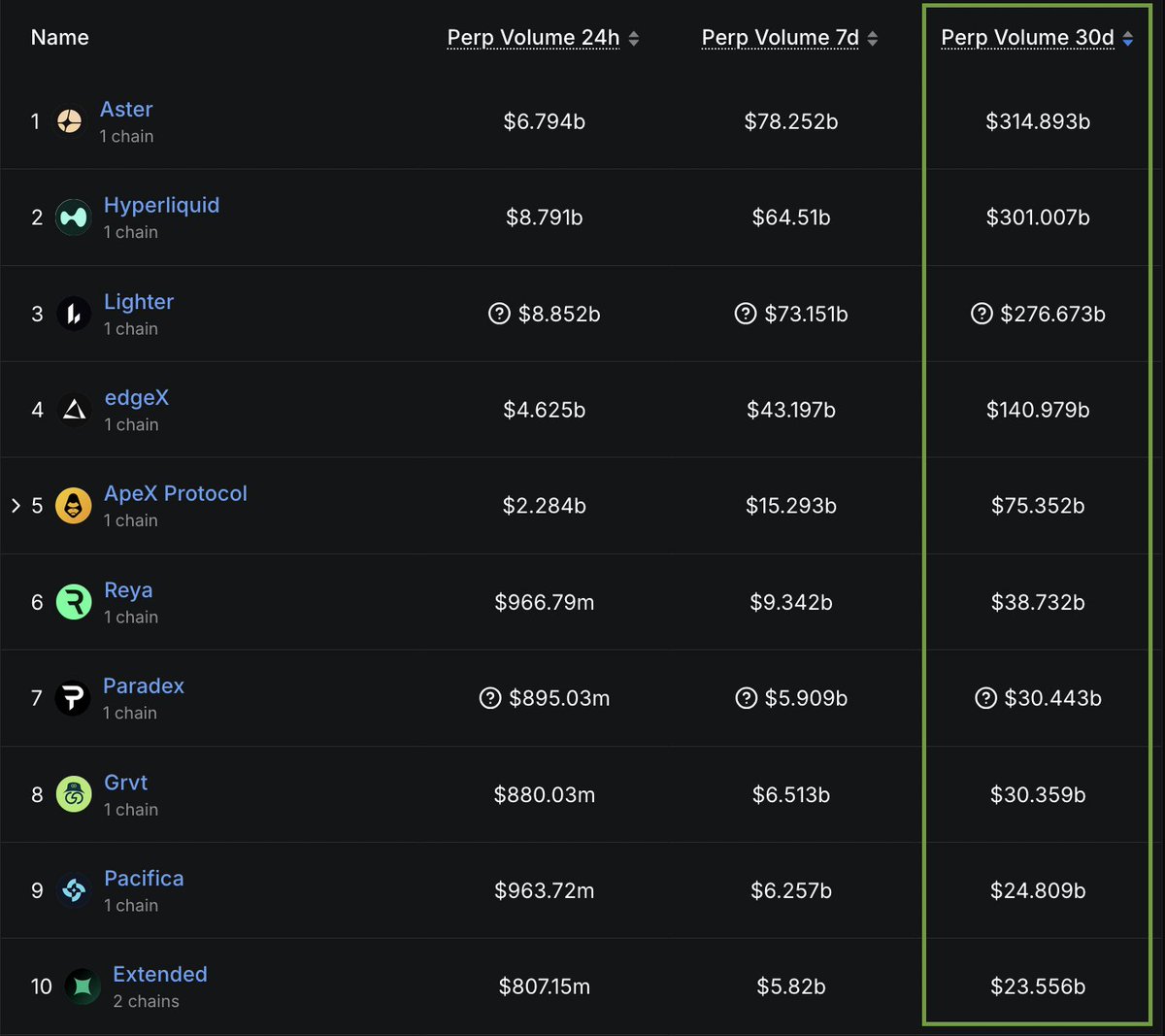Screen dimensions: 1165x1036
Task: Click Aster's 30d volume $314.893b
Action: [x=1038, y=121]
